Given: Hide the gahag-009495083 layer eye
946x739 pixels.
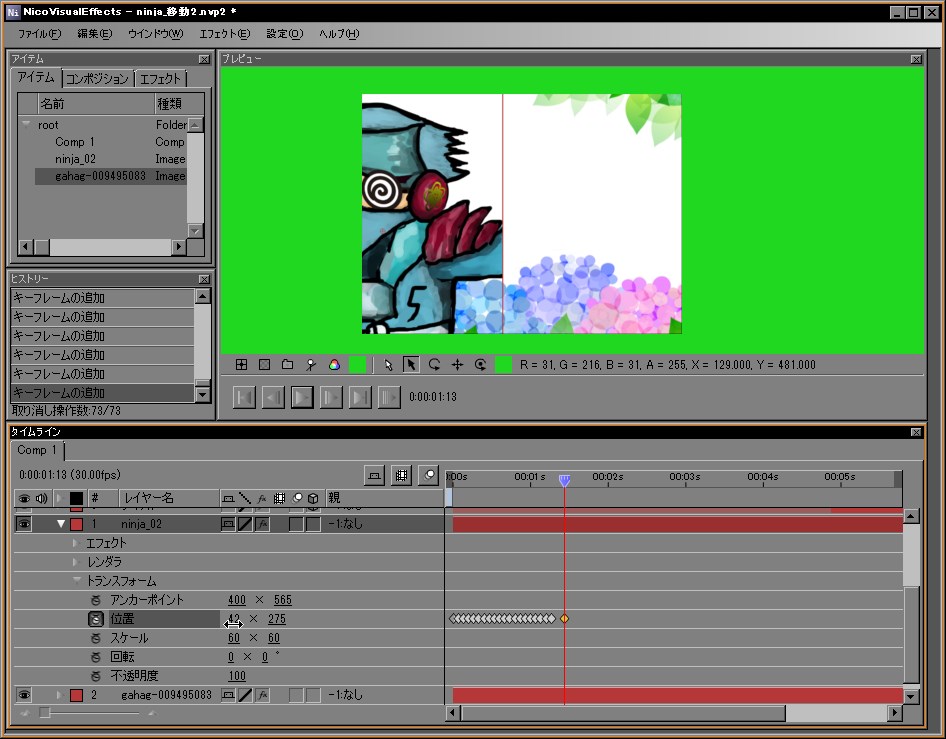Looking at the screenshot, I should point(24,695).
